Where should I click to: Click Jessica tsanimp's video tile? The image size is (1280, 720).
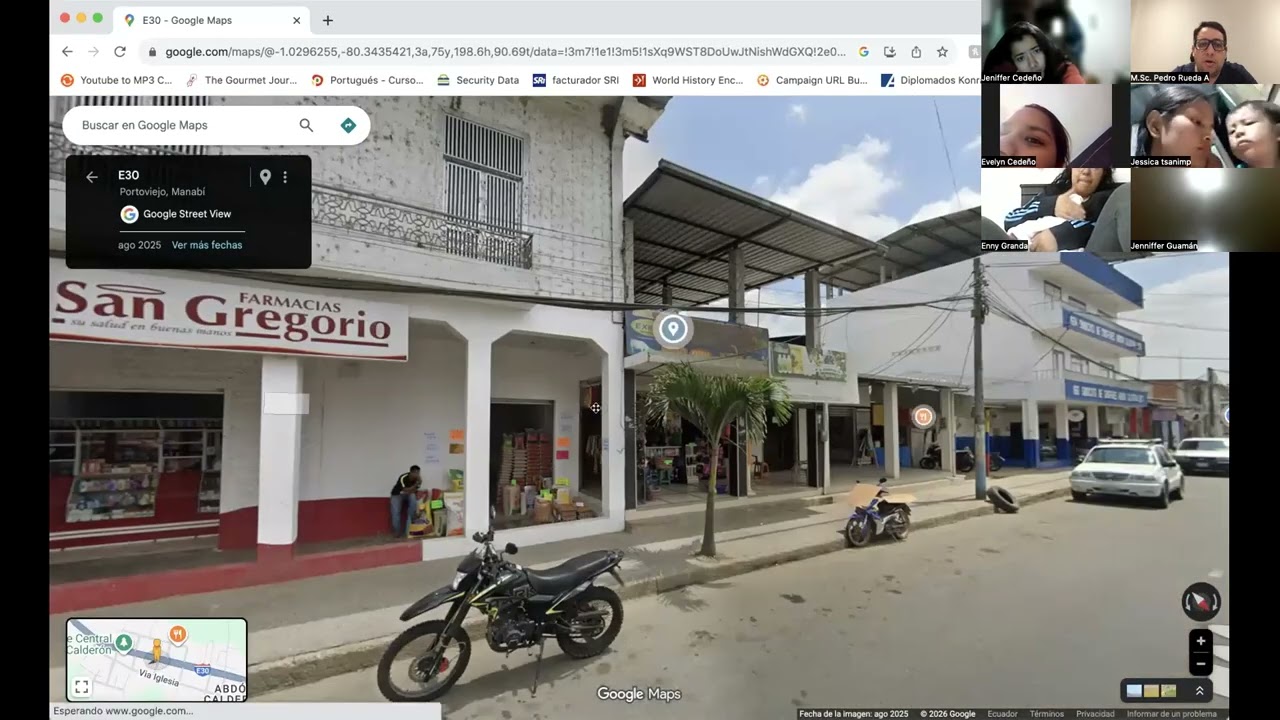[1205, 126]
